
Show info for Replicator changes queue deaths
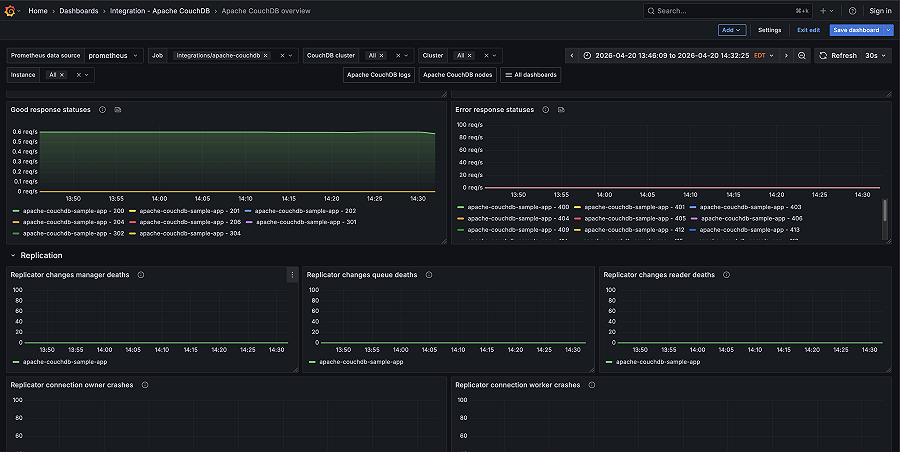[x=429, y=275]
